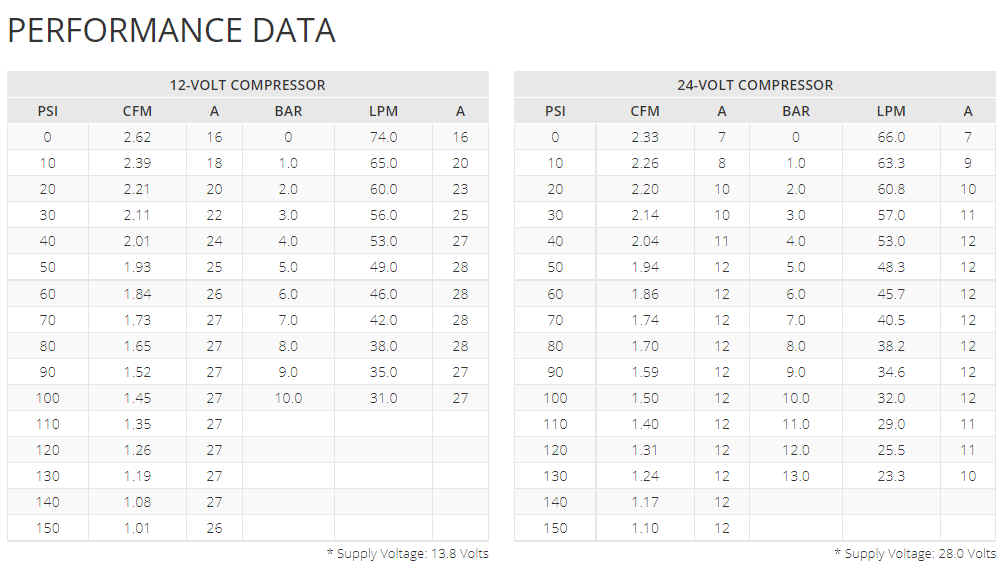Image resolution: width=1007 pixels, height=582 pixels.
Task: Select the 1.10 CFM cell at 150 PSI
Action: (645, 528)
